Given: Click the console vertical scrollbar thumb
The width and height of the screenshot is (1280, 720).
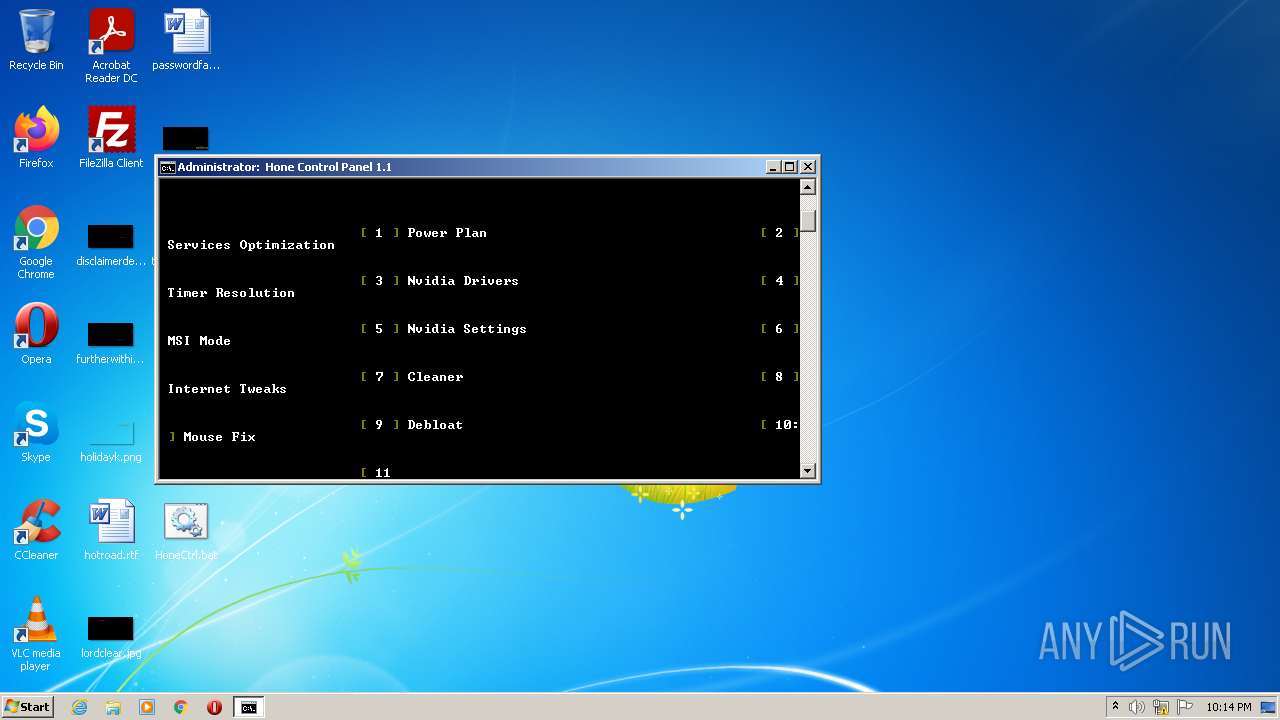Looking at the screenshot, I should tap(808, 221).
